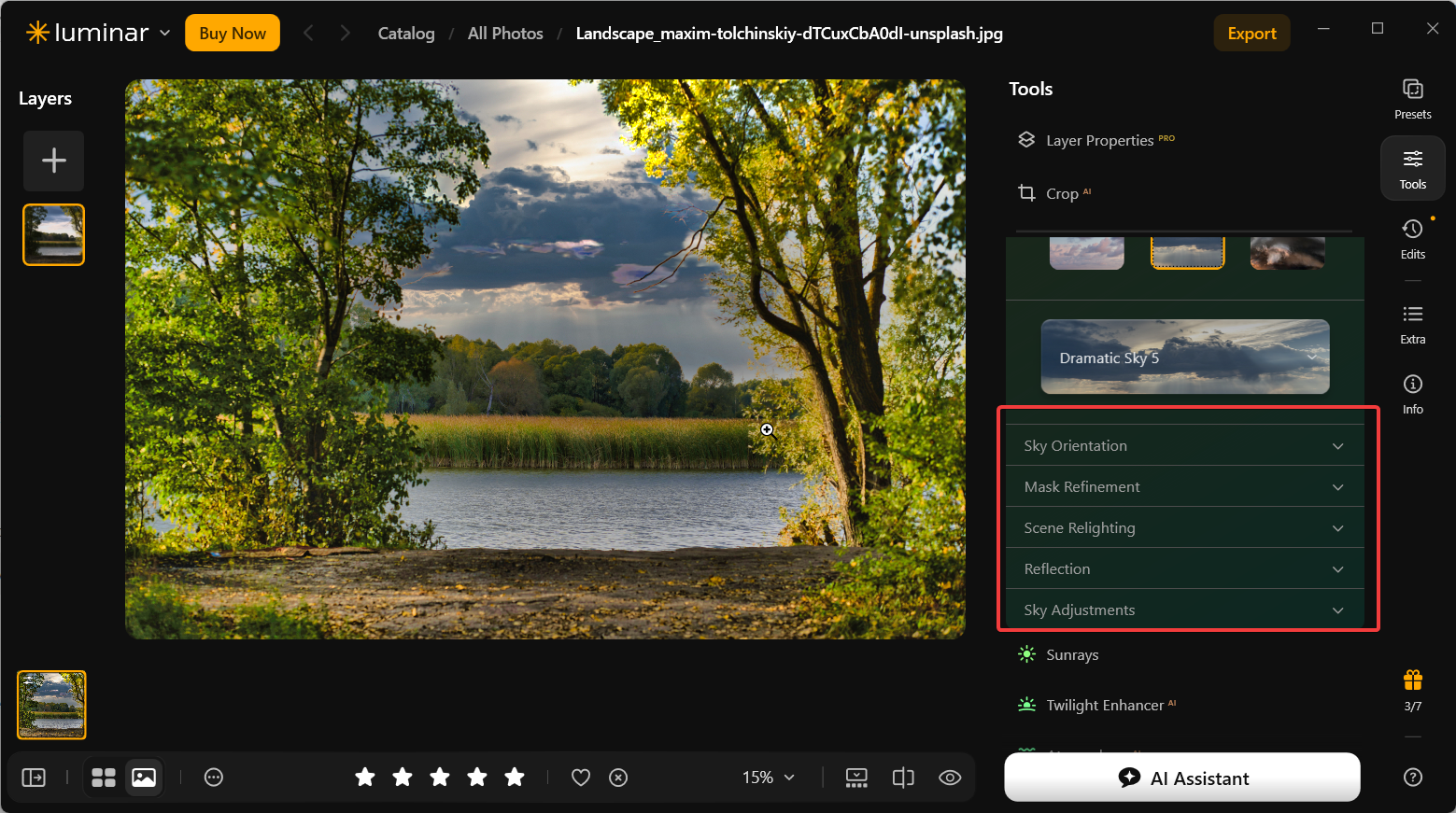Toggle the left sidebar panel icon
The width and height of the screenshot is (1456, 813).
pyautogui.click(x=34, y=778)
